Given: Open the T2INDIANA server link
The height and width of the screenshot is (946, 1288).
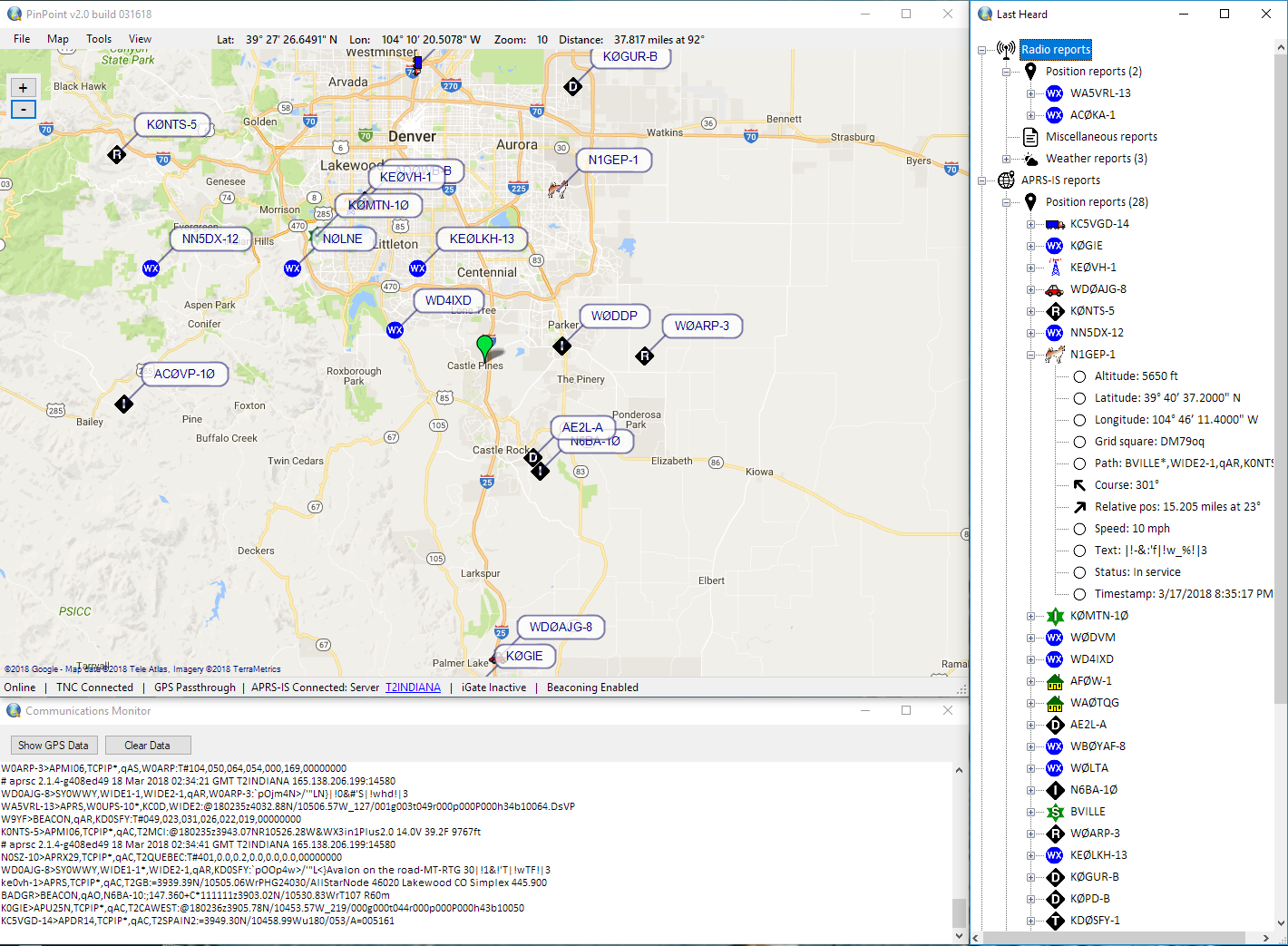Looking at the screenshot, I should (x=413, y=687).
